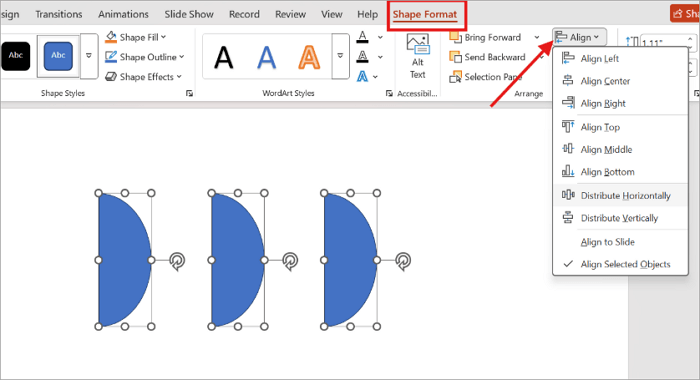Toggle the Align Selected Objects checkmark
The height and width of the screenshot is (380, 700).
(x=568, y=264)
